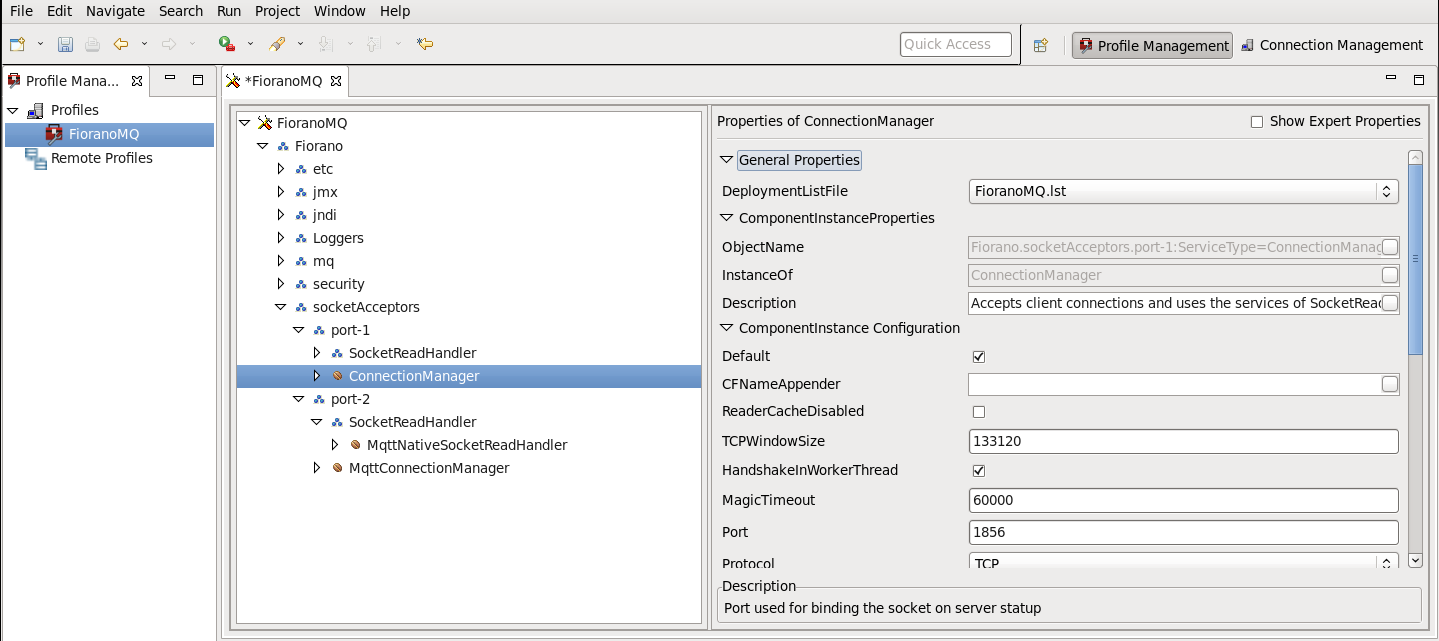Collapse the Profiles node in the sidebar
The height and width of the screenshot is (641, 1439).
pyautogui.click(x=13, y=110)
